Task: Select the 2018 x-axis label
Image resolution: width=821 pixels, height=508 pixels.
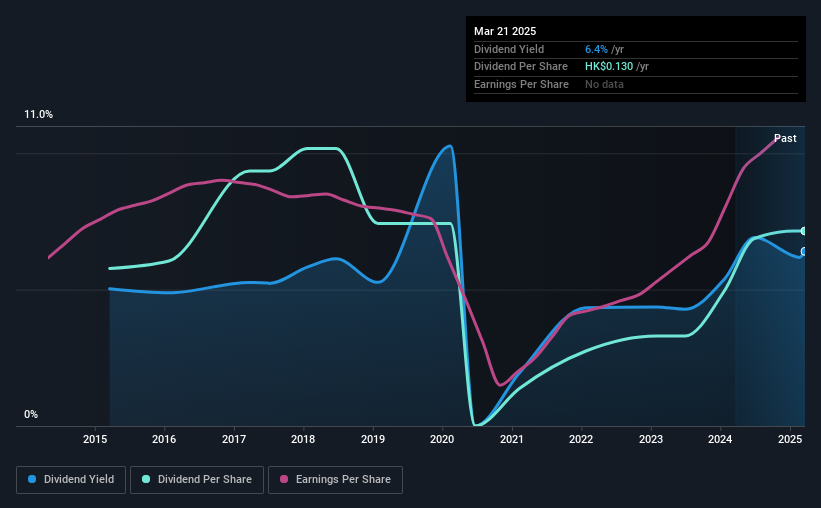Action: [x=303, y=439]
